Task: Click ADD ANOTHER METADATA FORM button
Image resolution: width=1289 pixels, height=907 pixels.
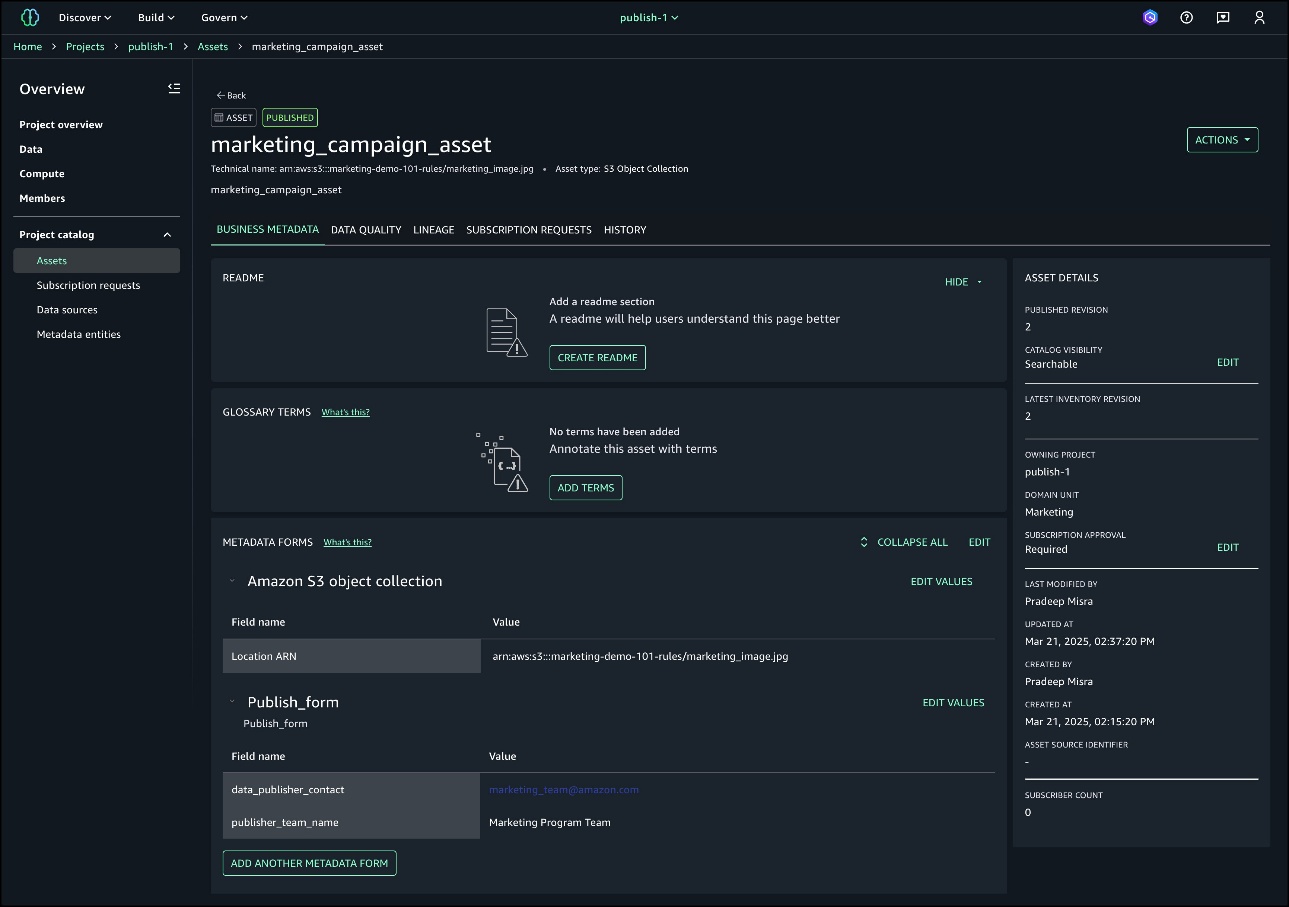Action: [309, 863]
